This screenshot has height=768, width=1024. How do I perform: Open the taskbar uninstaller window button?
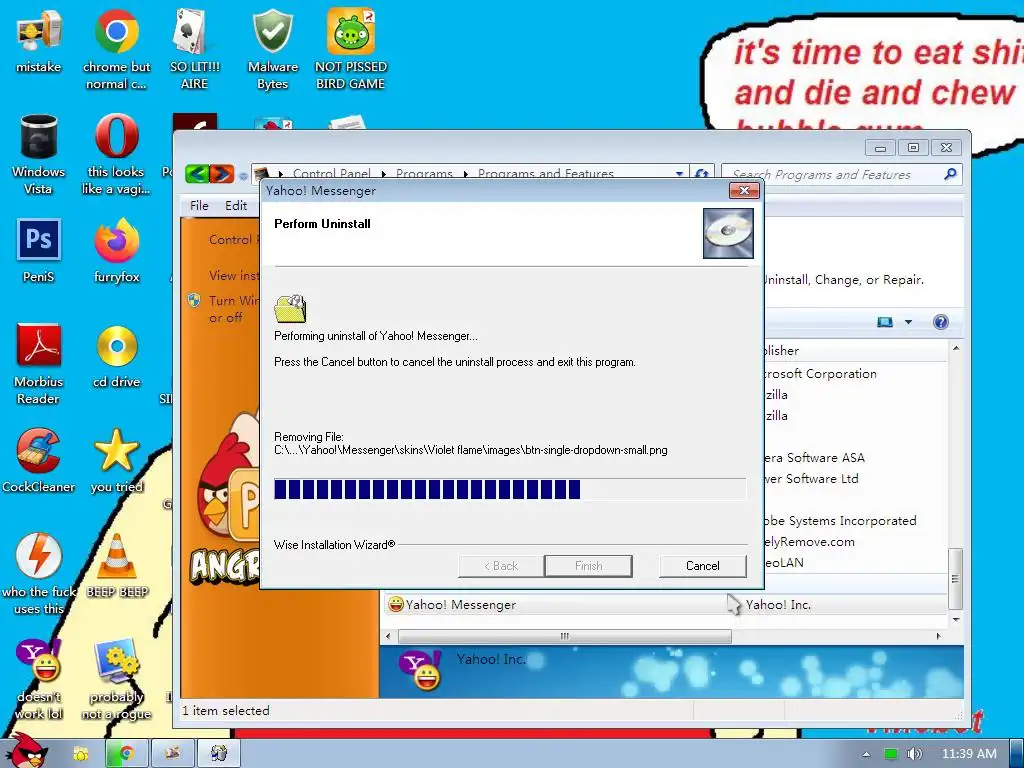(x=219, y=754)
